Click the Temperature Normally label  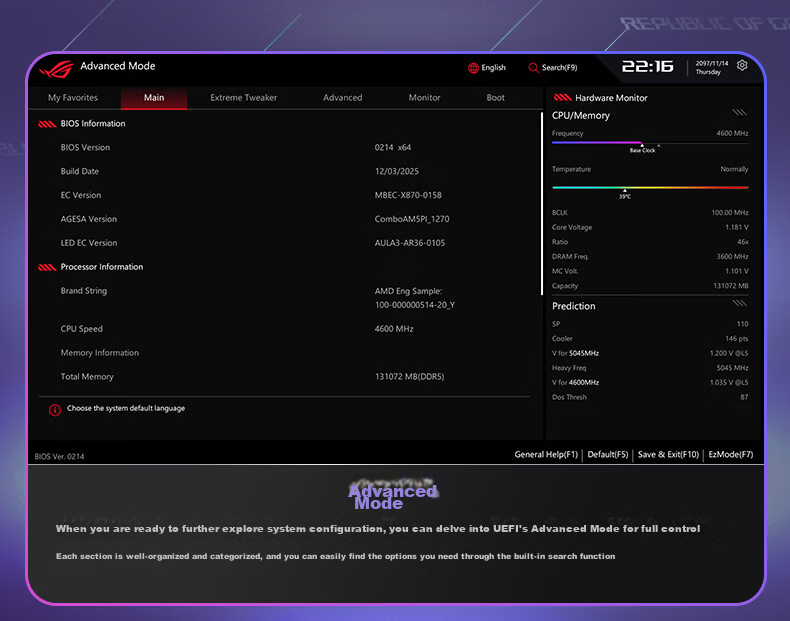point(650,169)
